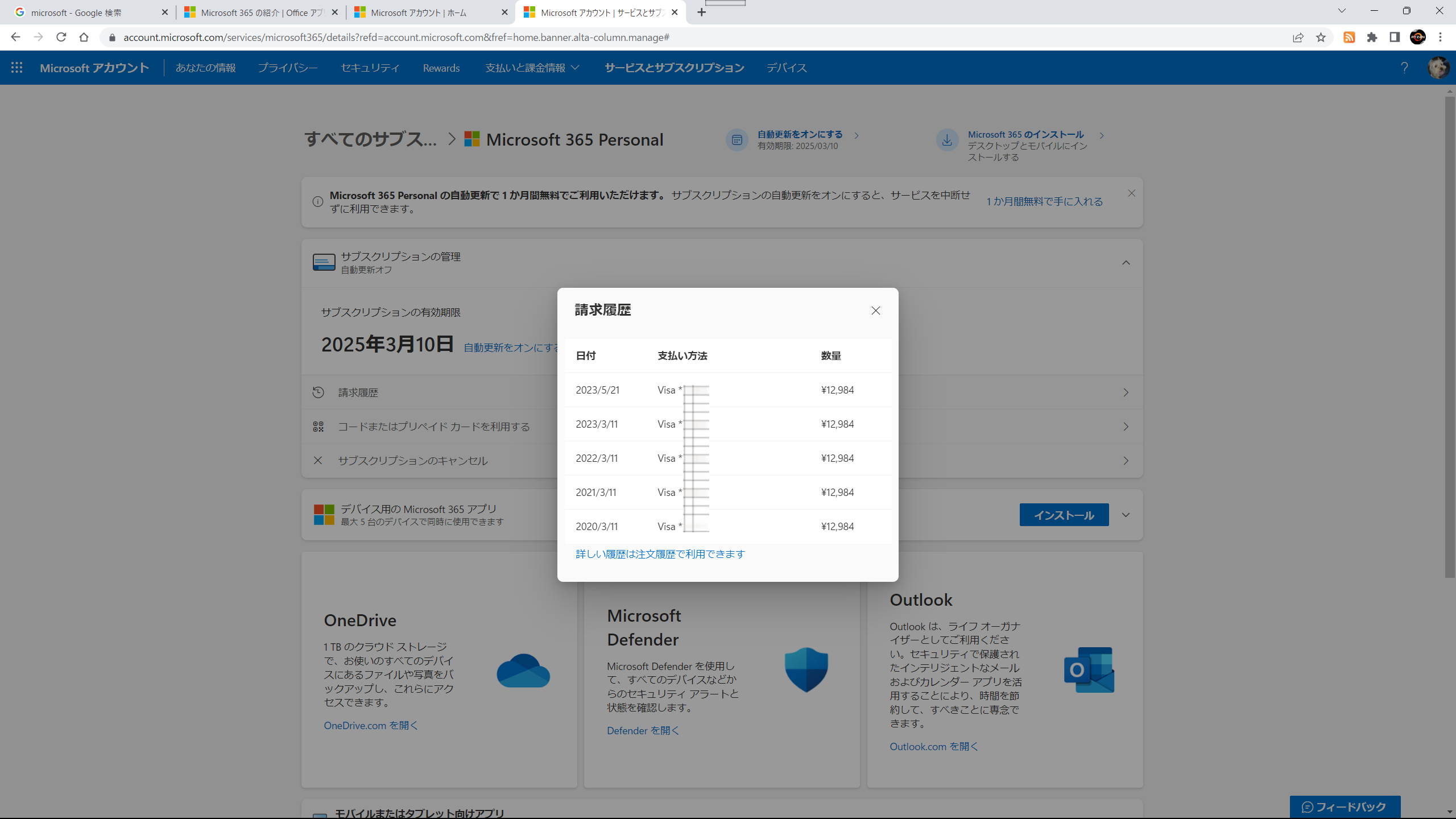
Task: Click the download install icon at top
Action: tap(947, 140)
